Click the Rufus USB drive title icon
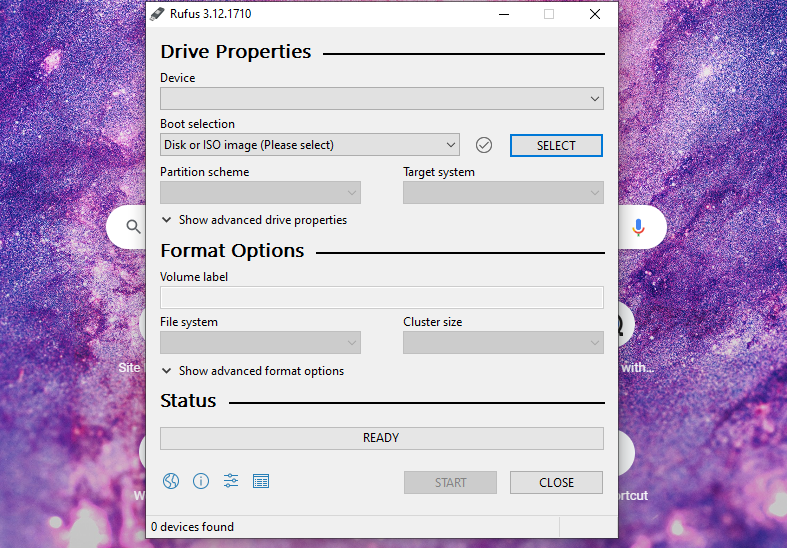787x548 pixels. 157,14
